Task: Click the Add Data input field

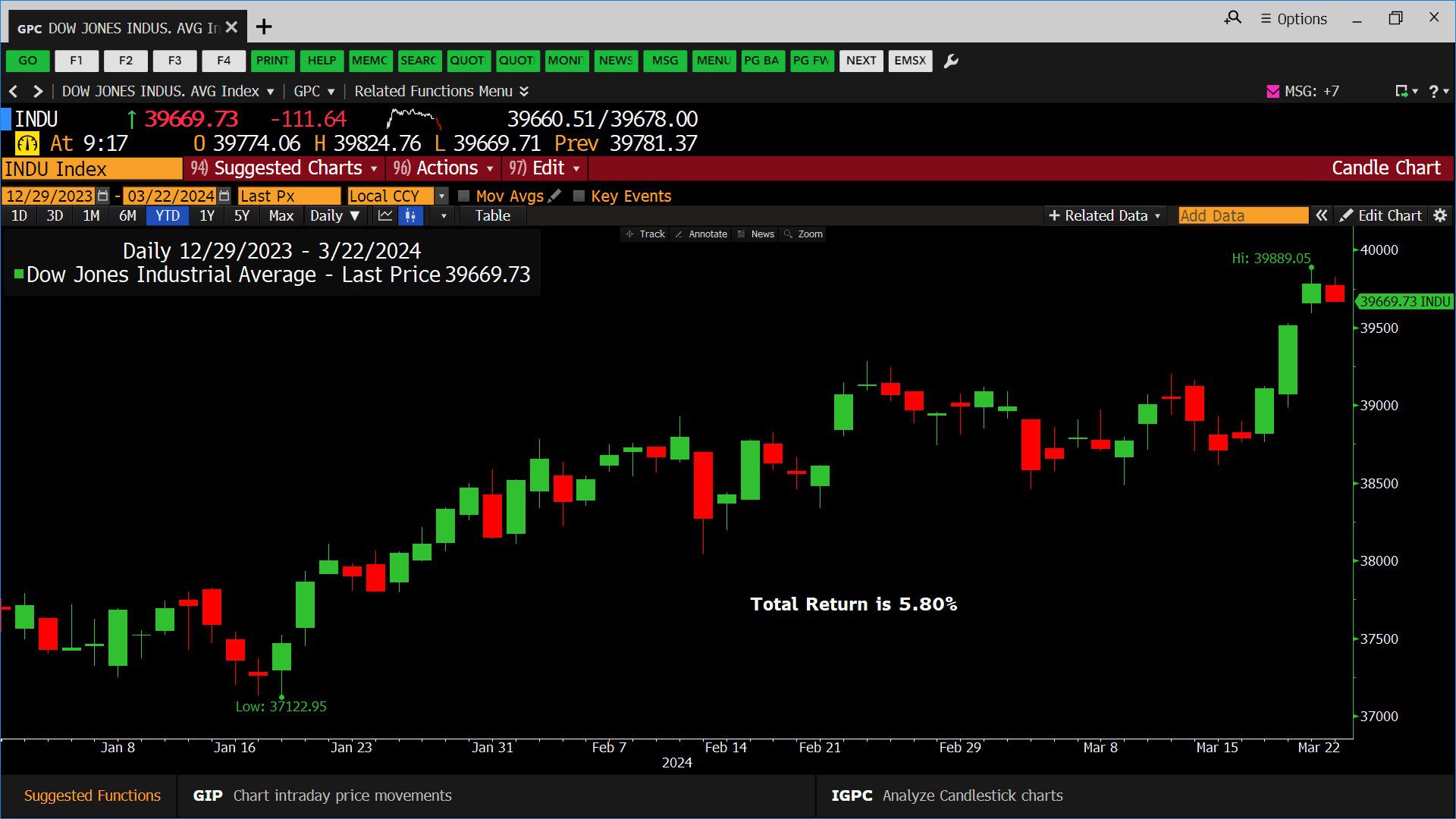Action: [x=1244, y=215]
